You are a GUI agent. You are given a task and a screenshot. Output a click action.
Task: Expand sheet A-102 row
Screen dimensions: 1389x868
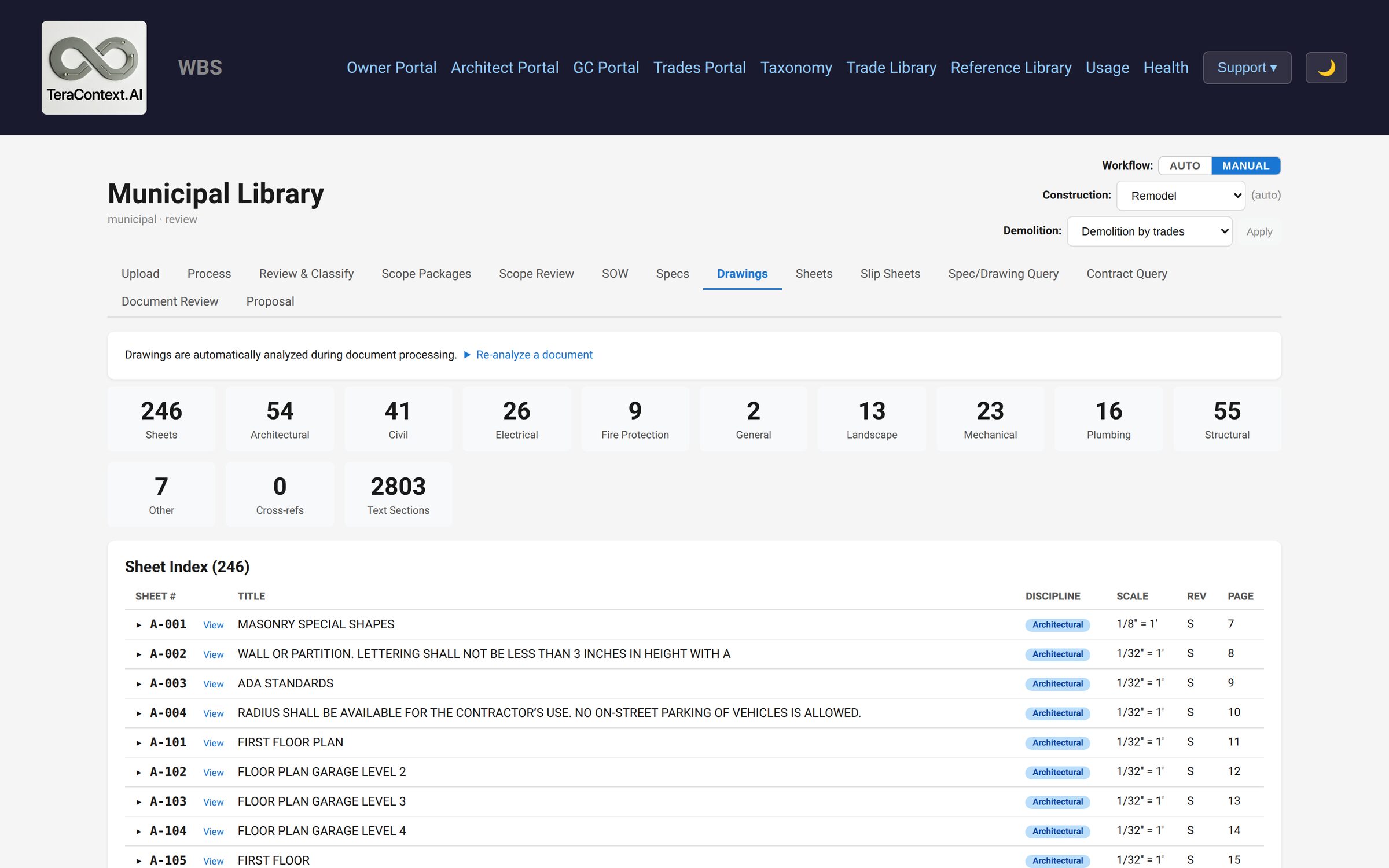coord(139,772)
